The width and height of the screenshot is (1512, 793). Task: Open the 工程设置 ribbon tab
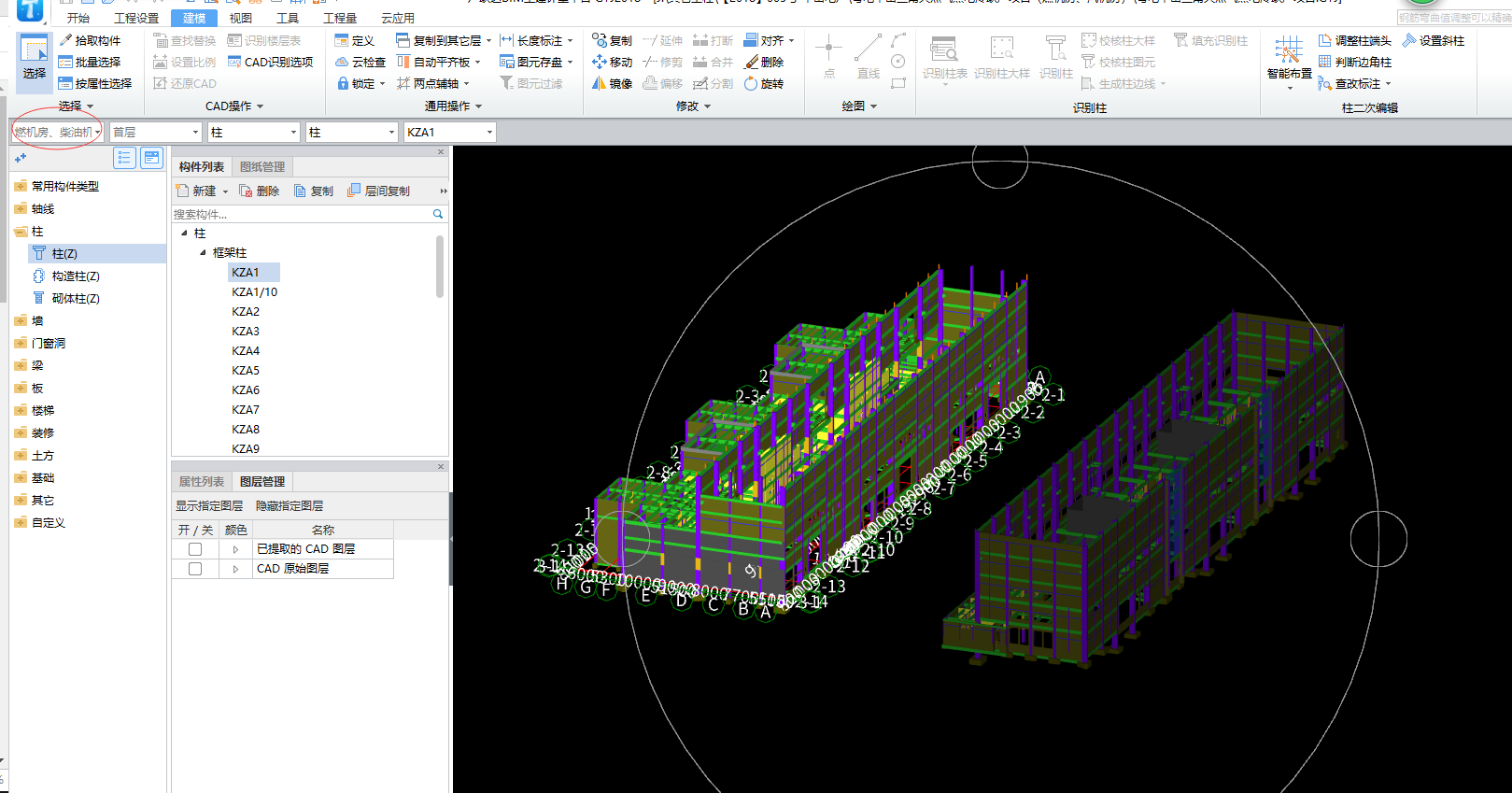click(136, 18)
